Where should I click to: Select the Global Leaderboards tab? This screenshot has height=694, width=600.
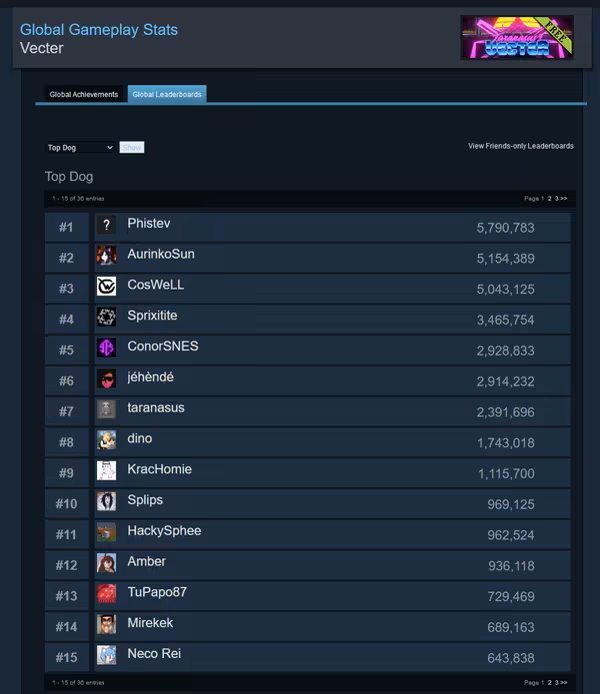click(x=167, y=94)
